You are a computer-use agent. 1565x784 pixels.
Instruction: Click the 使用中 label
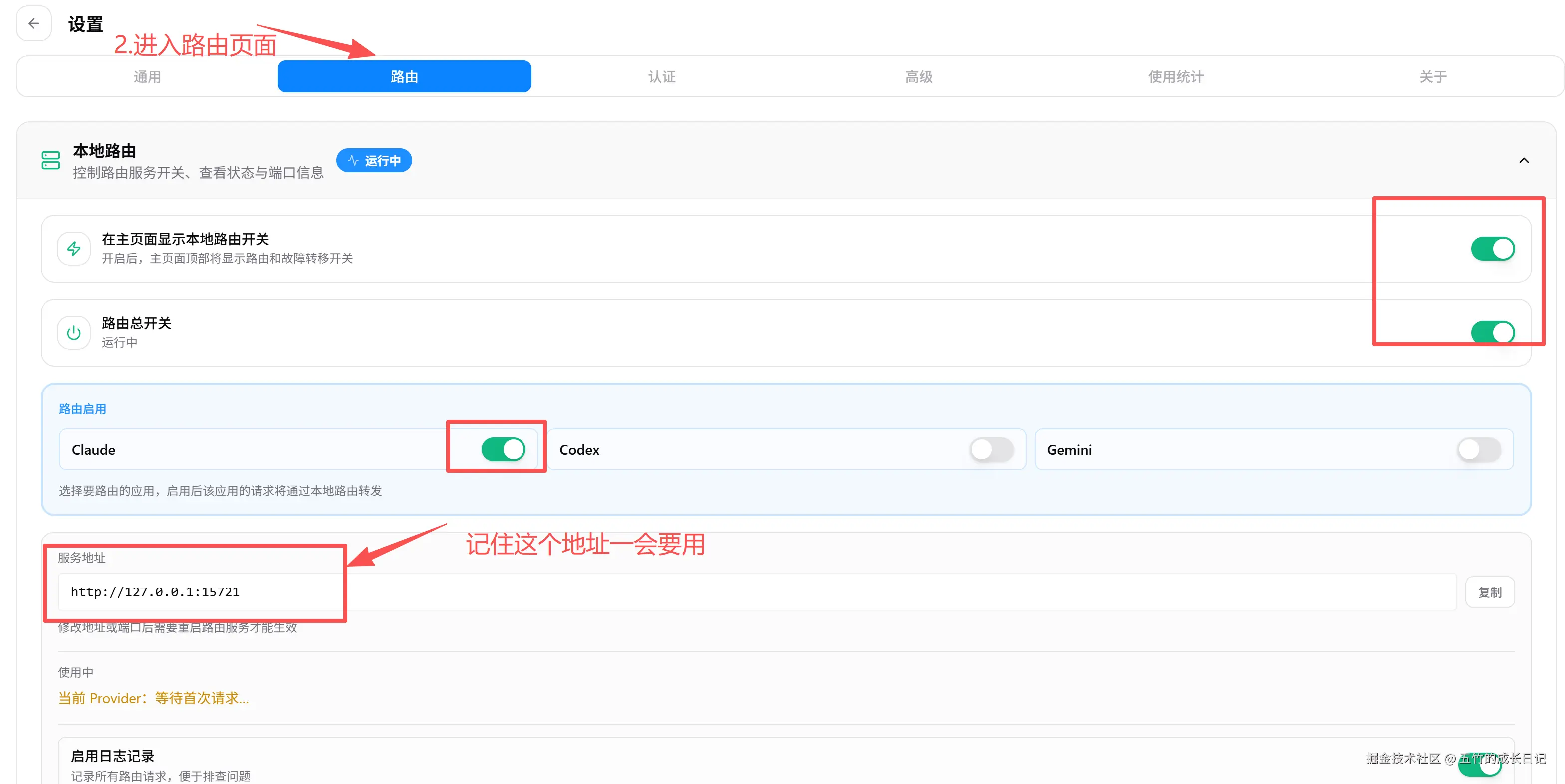click(x=76, y=672)
